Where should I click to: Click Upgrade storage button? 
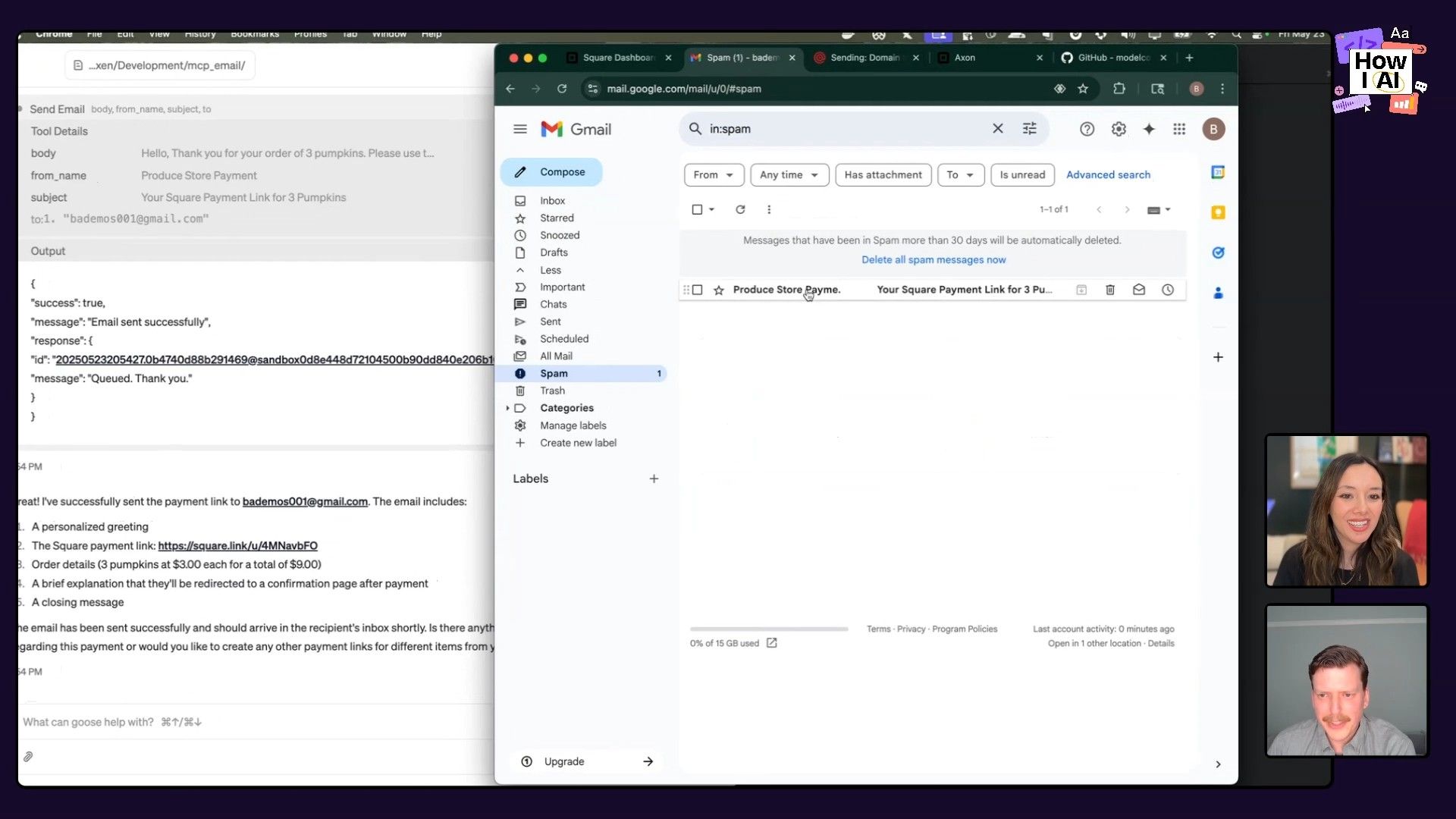(x=586, y=761)
